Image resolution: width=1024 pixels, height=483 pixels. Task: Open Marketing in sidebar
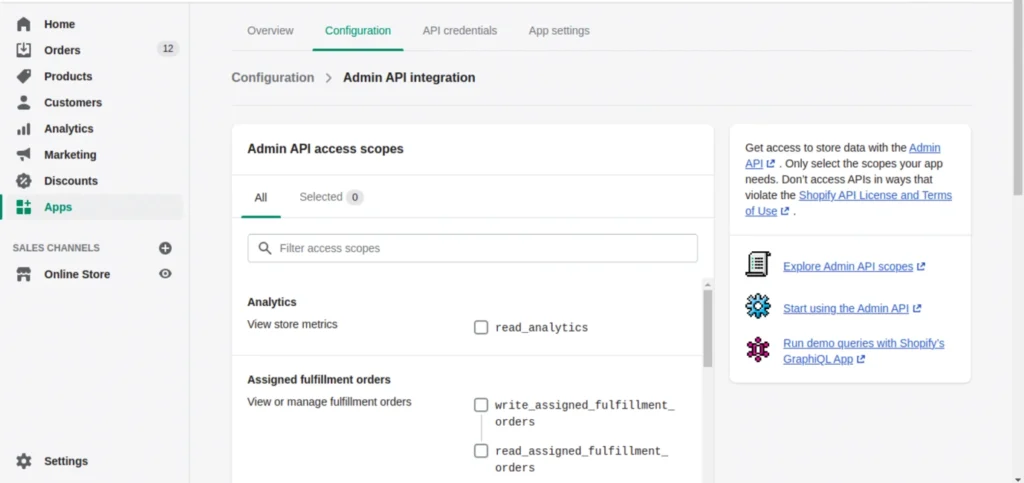70,155
